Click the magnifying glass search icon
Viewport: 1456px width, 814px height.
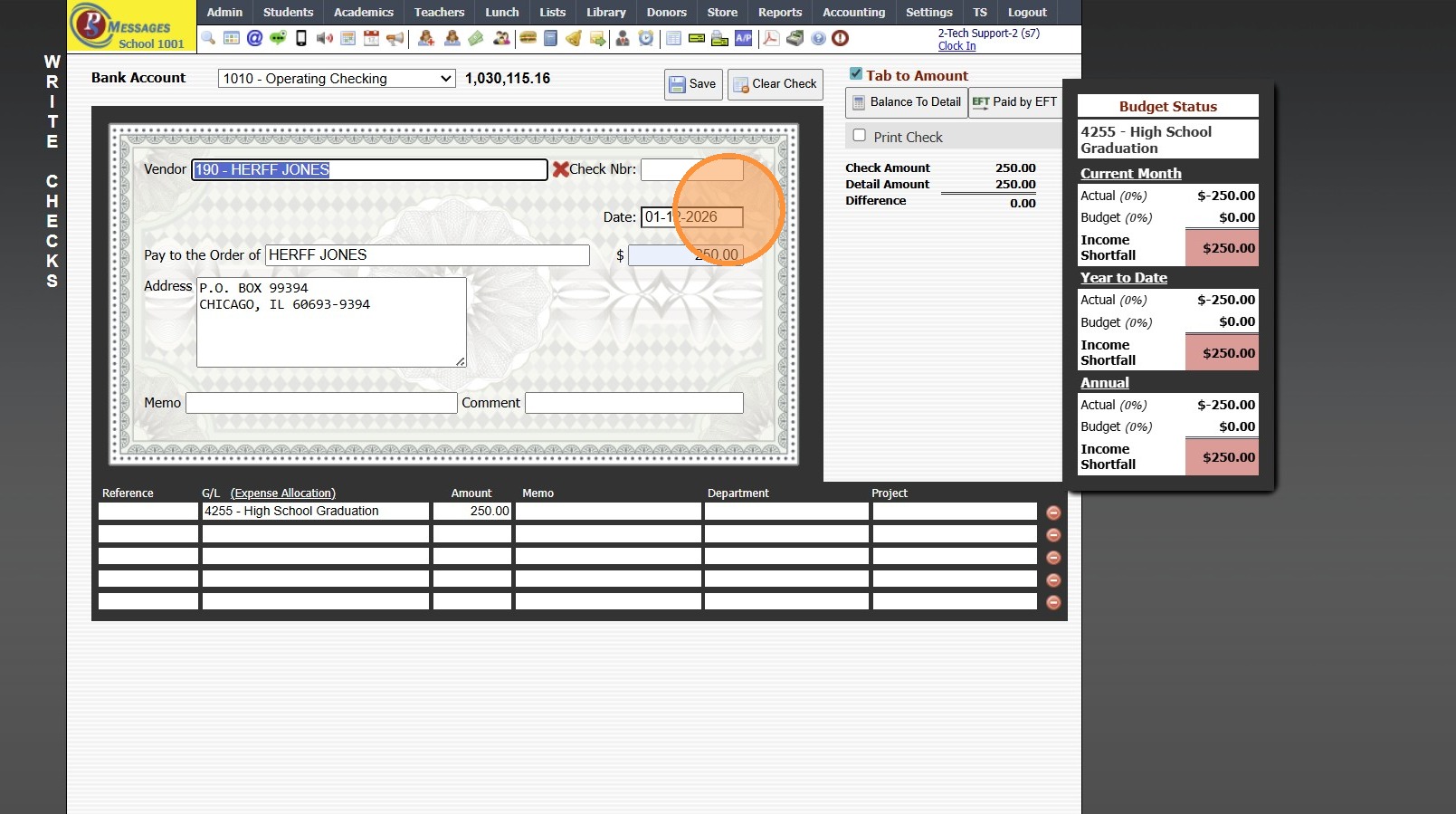[208, 38]
